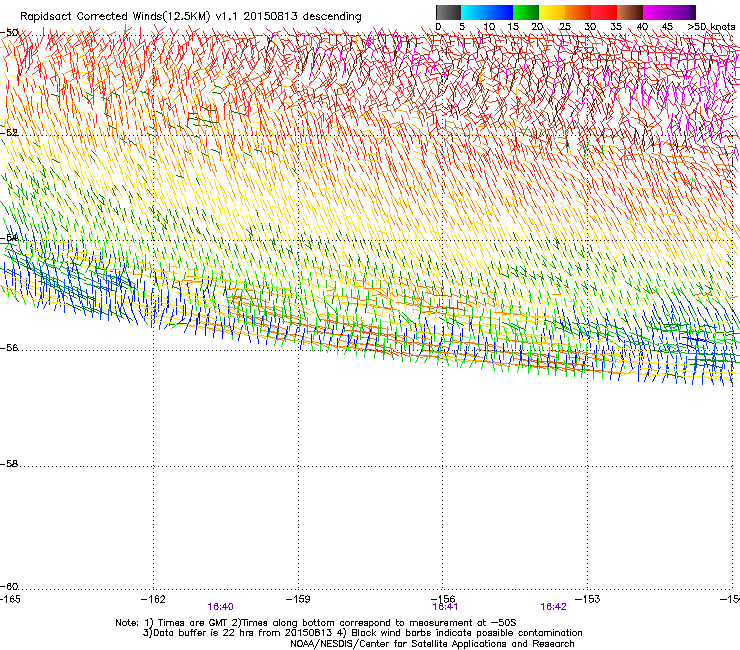
Task: Select the cyan 5-10 knots legend swatch
Action: tap(474, 12)
